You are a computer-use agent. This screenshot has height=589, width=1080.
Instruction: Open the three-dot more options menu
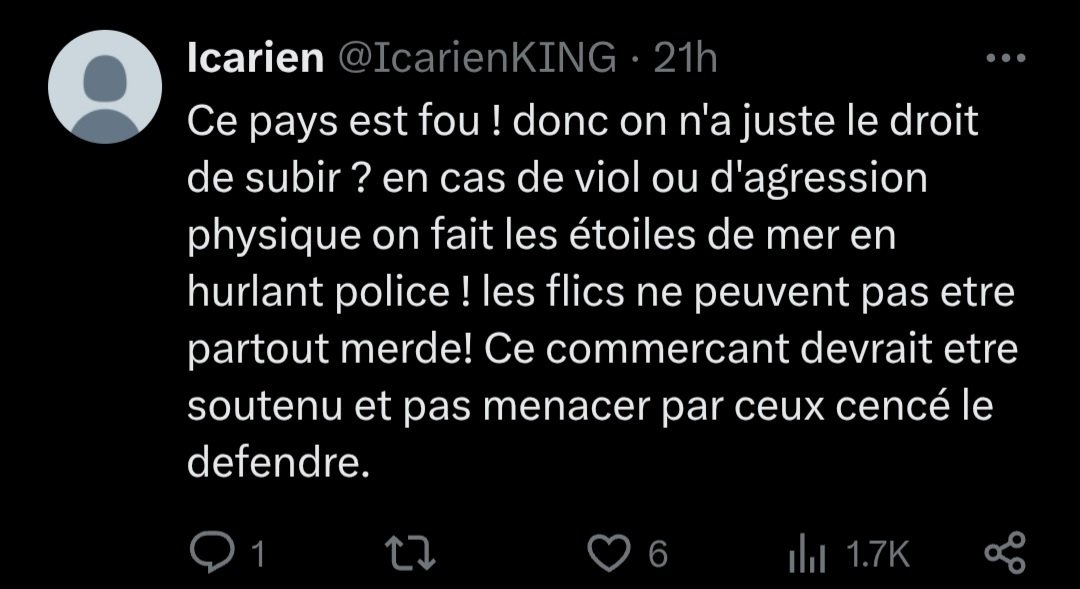1006,59
